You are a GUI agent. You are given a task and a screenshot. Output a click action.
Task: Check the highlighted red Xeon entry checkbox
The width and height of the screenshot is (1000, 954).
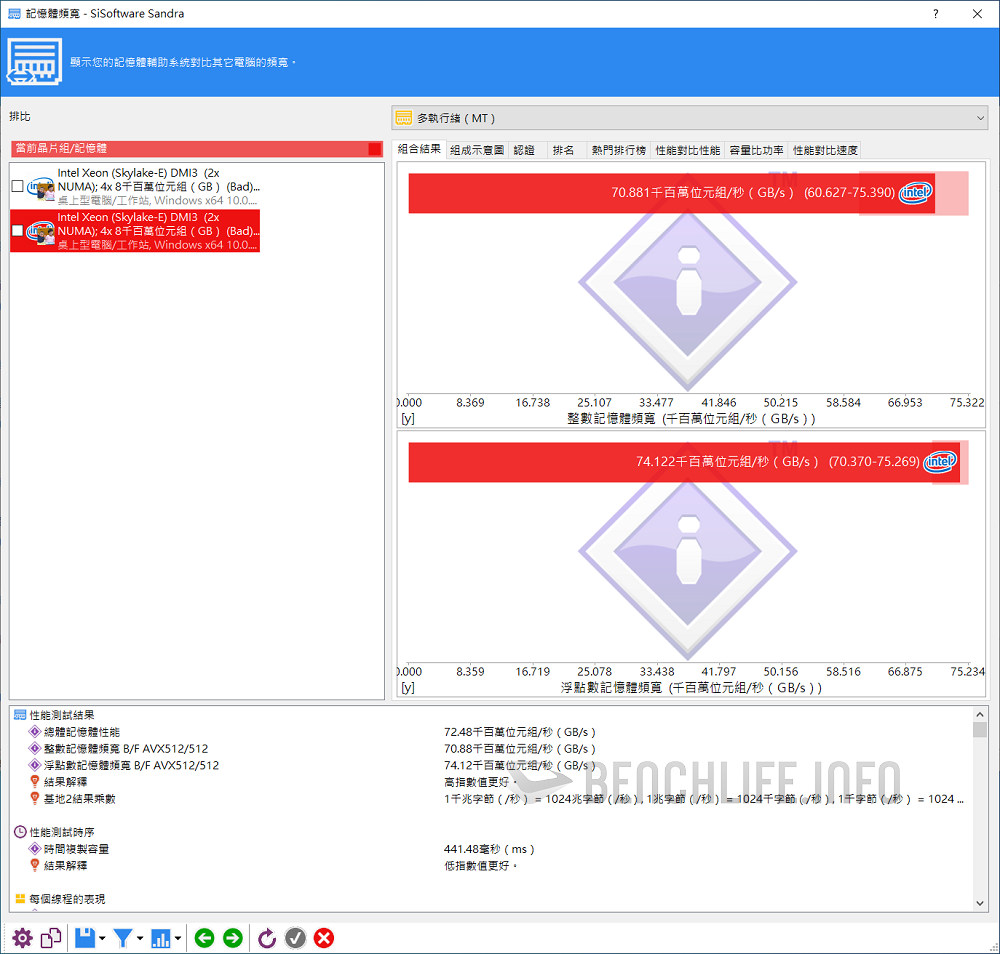[x=17, y=231]
